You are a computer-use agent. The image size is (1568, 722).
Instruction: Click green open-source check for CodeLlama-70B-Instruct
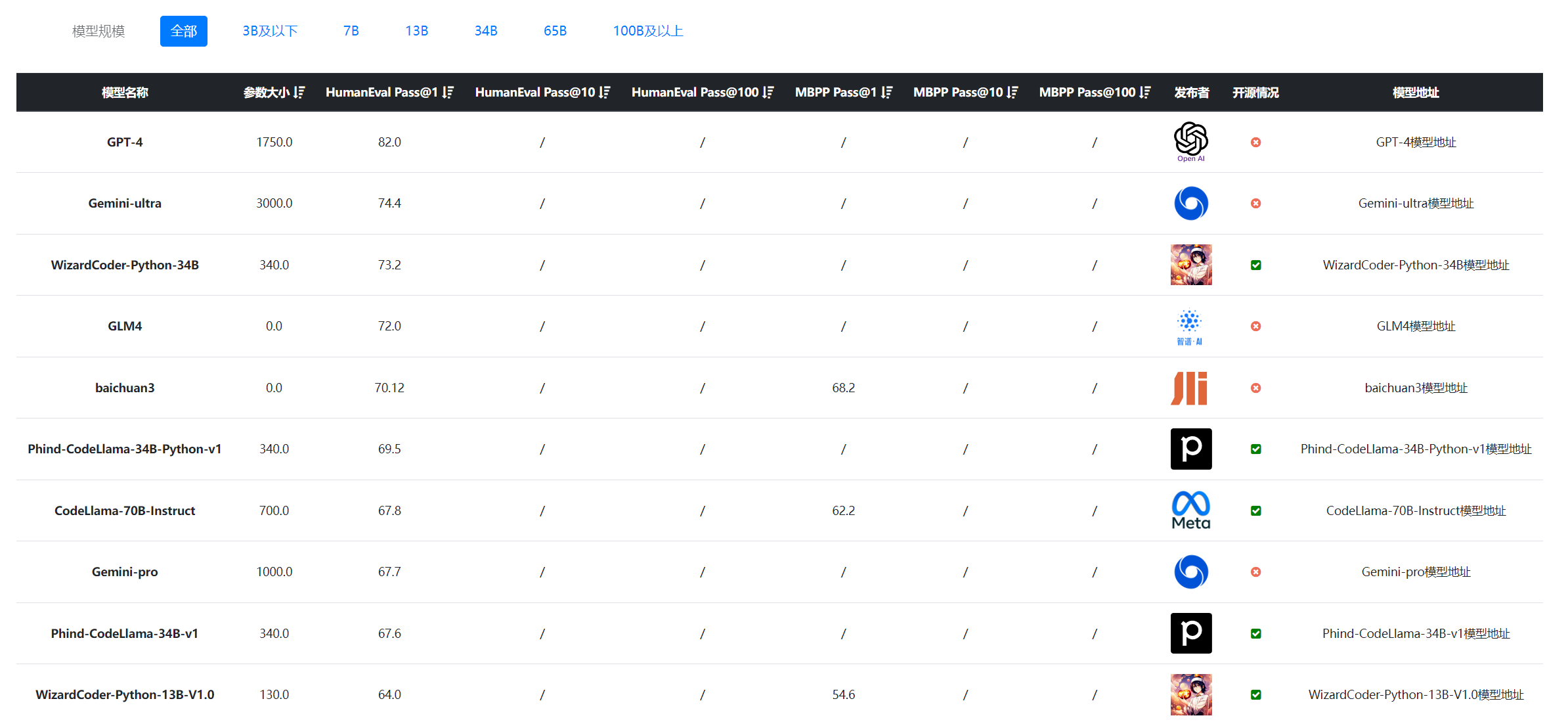pos(1255,510)
